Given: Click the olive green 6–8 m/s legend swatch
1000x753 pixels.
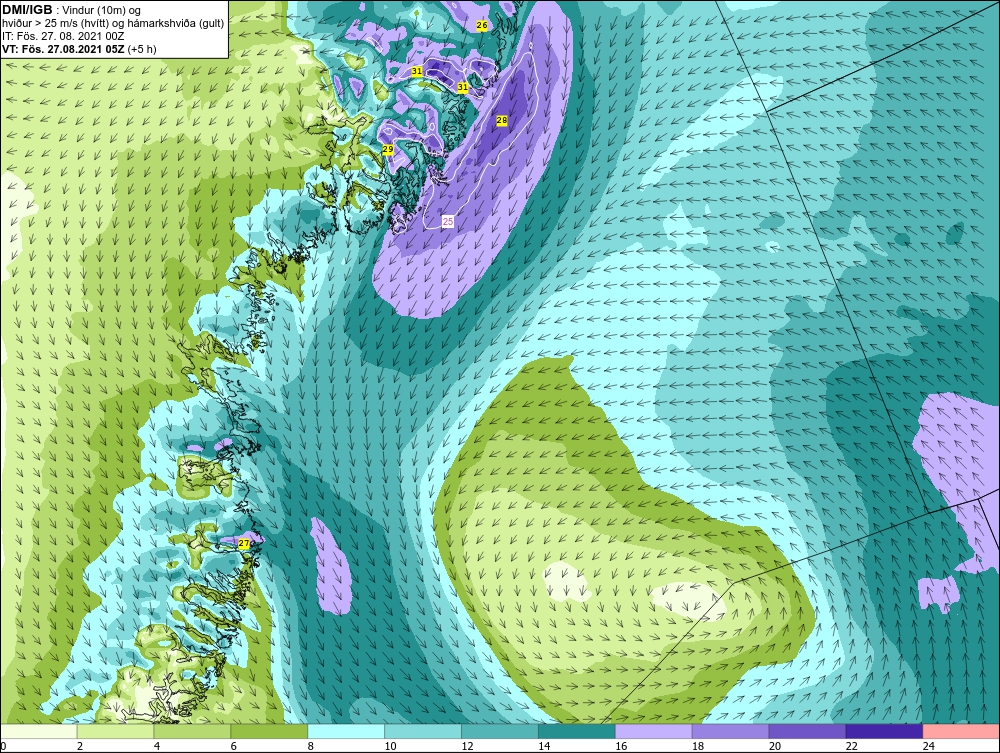Looking at the screenshot, I should (269, 731).
